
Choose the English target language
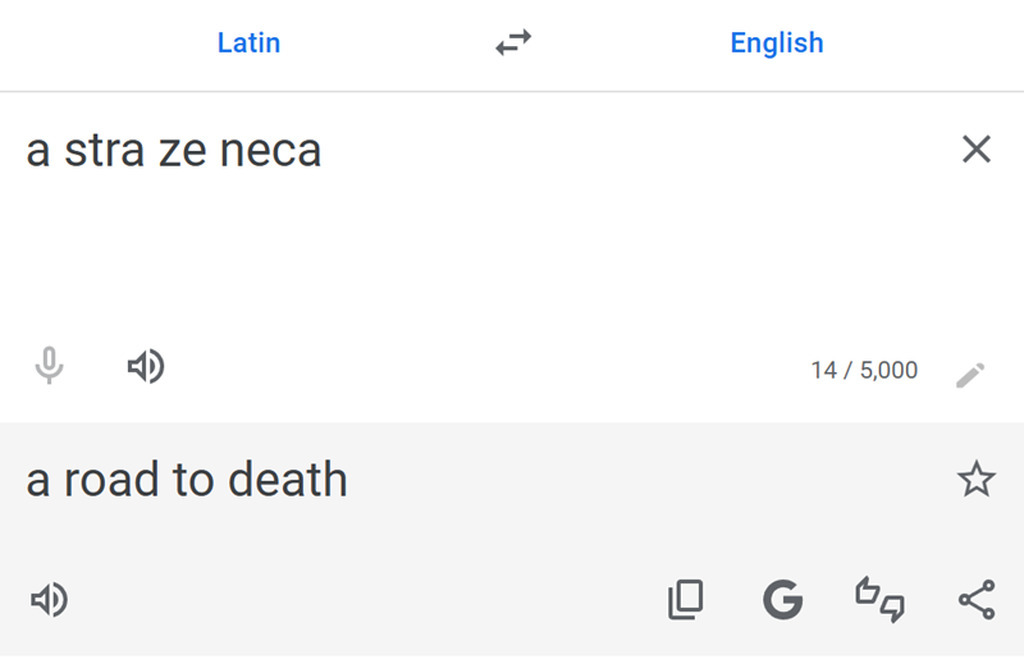[777, 43]
